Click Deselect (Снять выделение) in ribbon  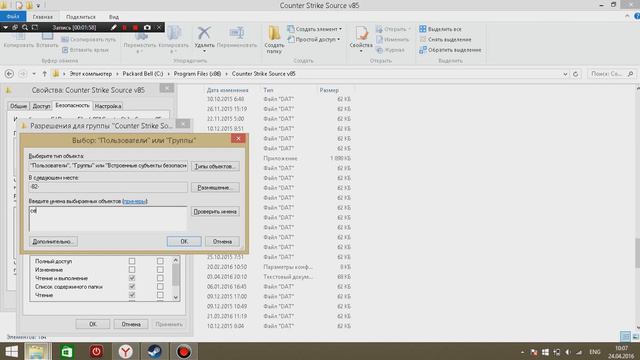pyautogui.click(x=445, y=40)
